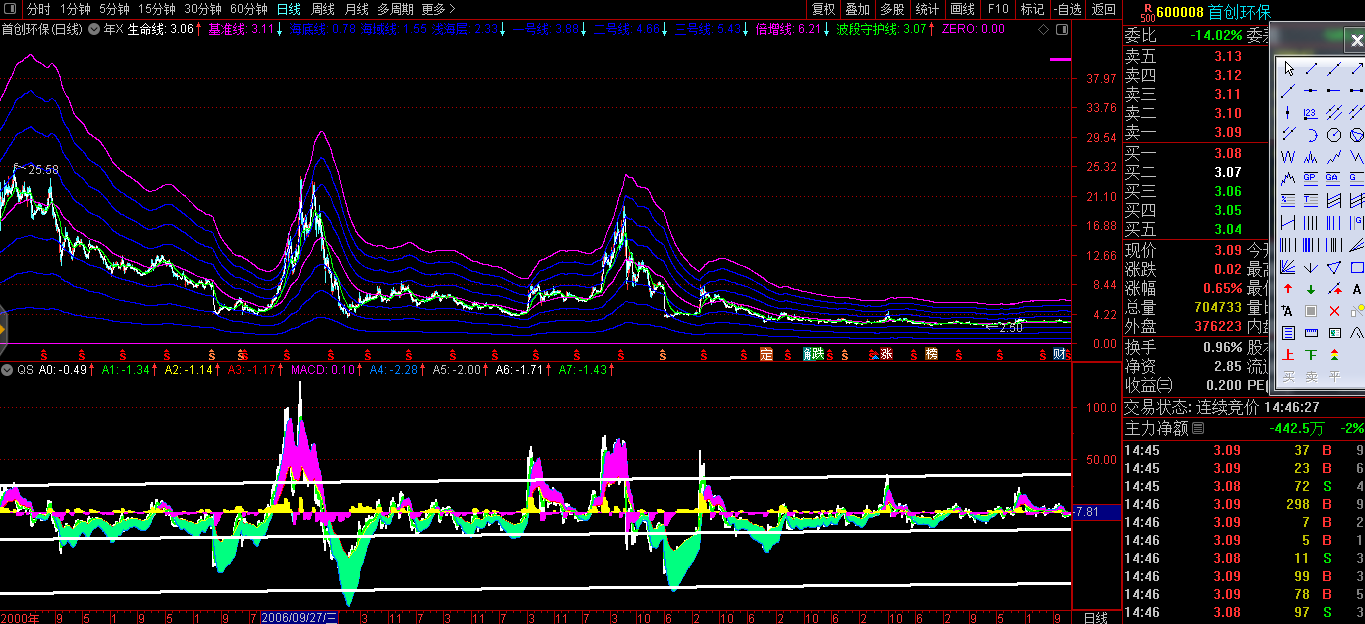Image resolution: width=1365 pixels, height=624 pixels.
Task: Click the 榜 event marker on timeline
Action: coord(931,354)
